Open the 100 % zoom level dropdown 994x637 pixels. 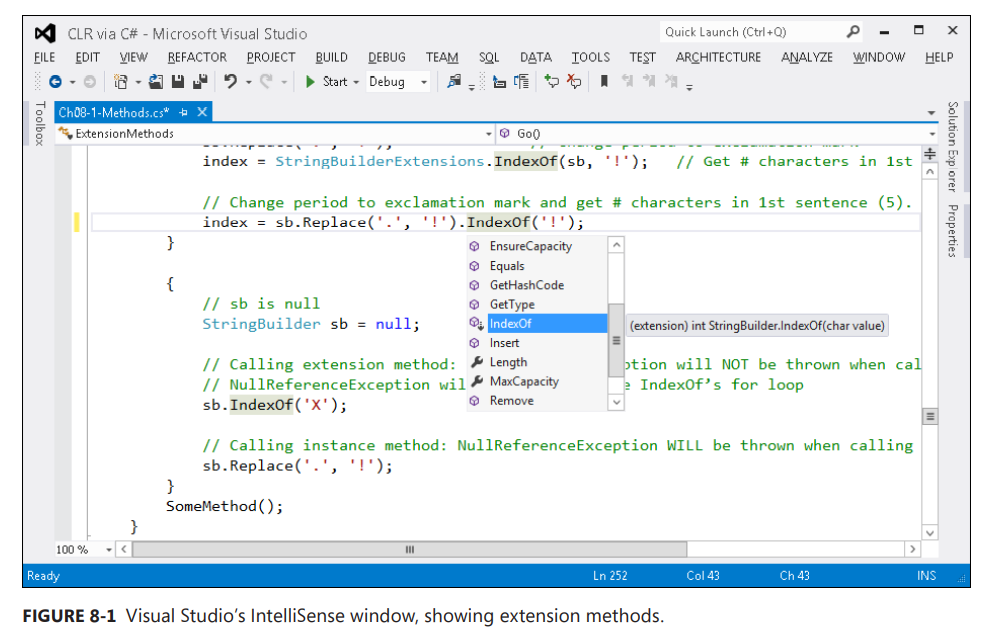coord(109,549)
